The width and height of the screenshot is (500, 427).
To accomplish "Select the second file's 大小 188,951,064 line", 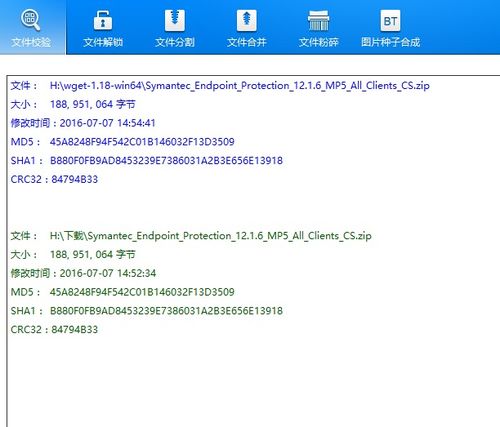I will tap(73, 255).
